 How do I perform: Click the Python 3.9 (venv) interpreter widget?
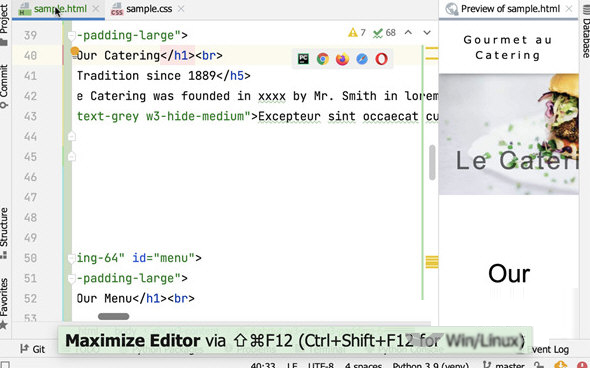430,365
